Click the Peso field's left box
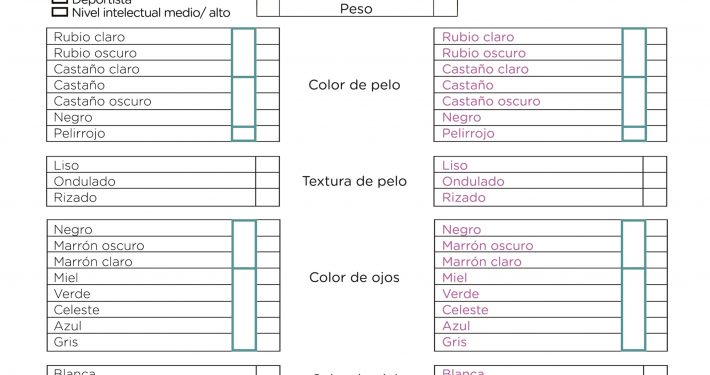Viewport: 710px width, 375px height. coord(268,8)
